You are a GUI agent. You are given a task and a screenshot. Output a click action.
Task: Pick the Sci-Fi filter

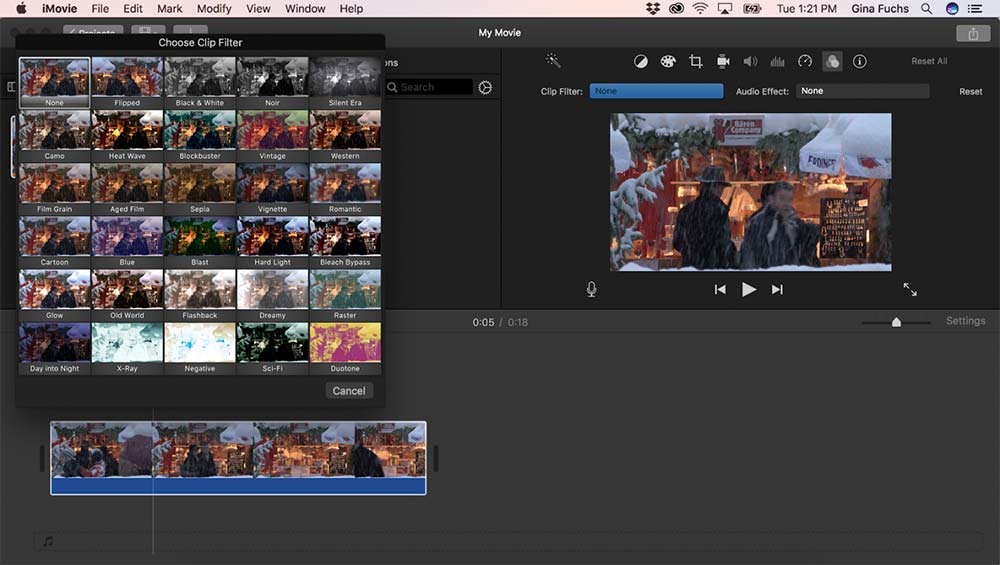click(x=272, y=348)
